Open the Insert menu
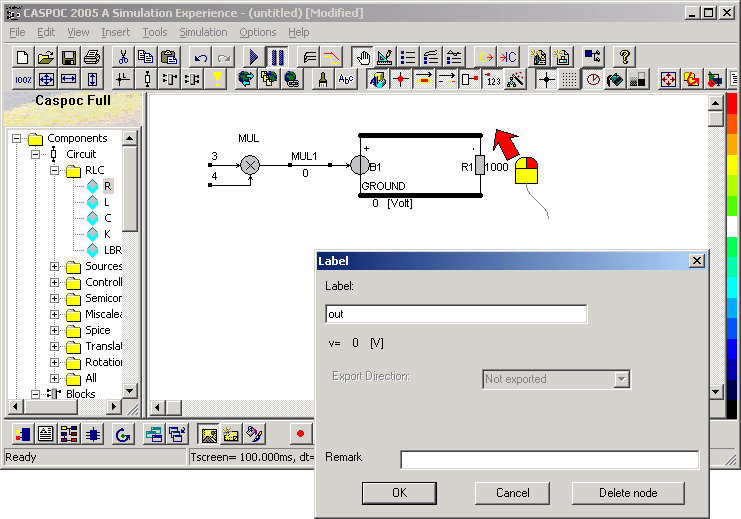741x519 pixels. click(x=115, y=32)
